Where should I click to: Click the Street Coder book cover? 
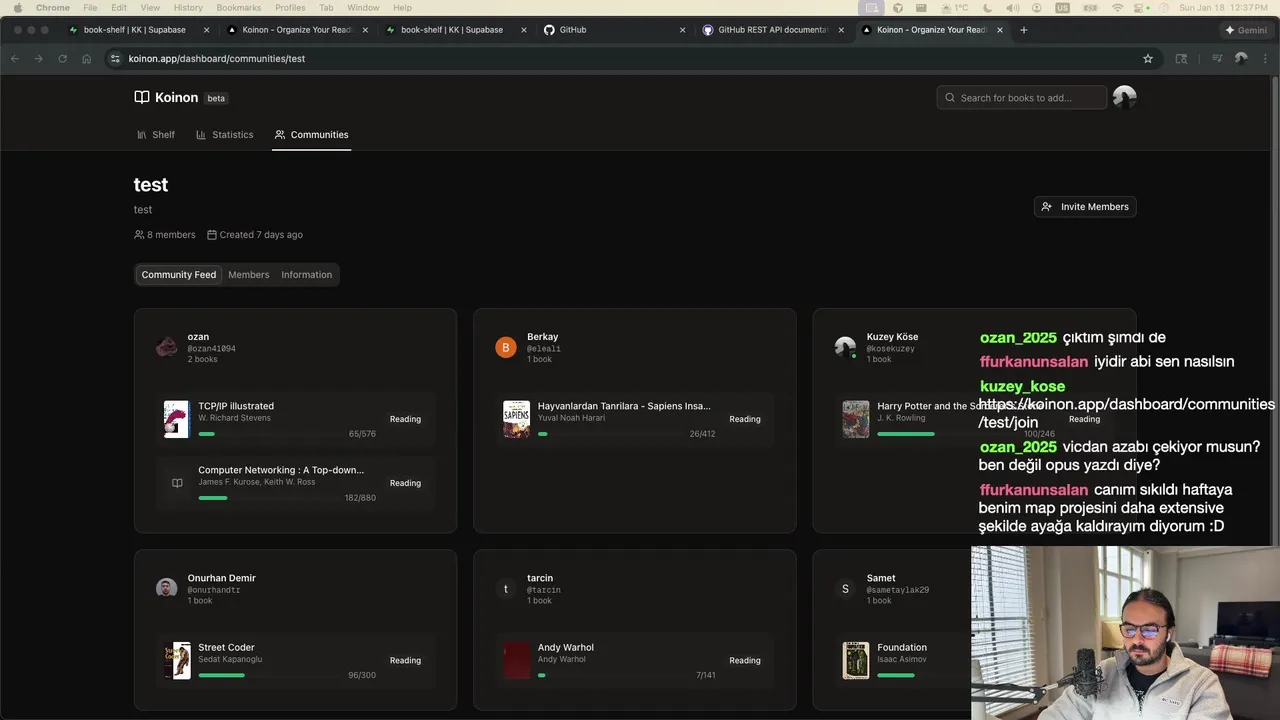[x=177, y=660]
